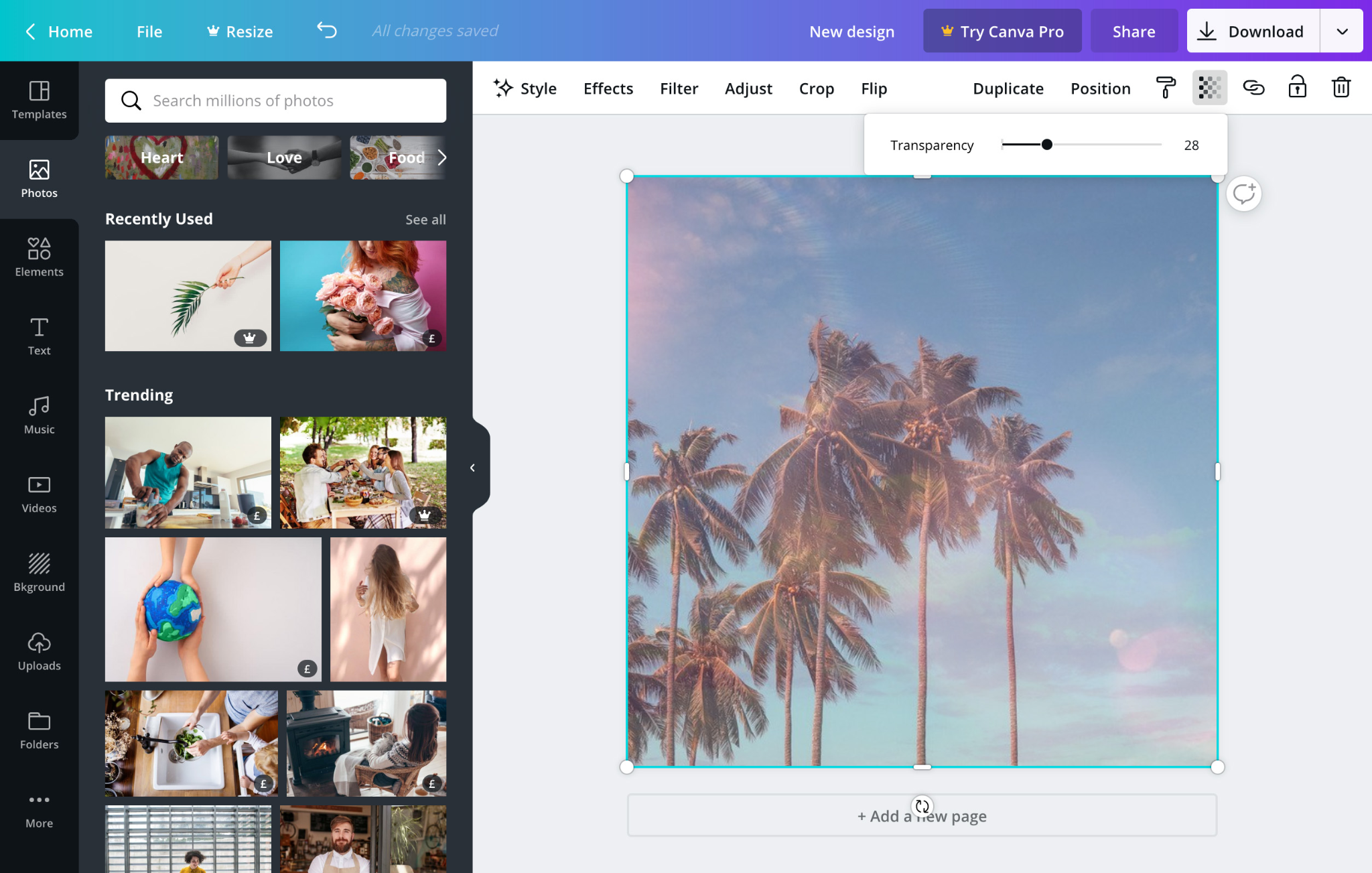The width and height of the screenshot is (1372, 873).
Task: Select the Duplicate icon
Action: tap(1007, 88)
